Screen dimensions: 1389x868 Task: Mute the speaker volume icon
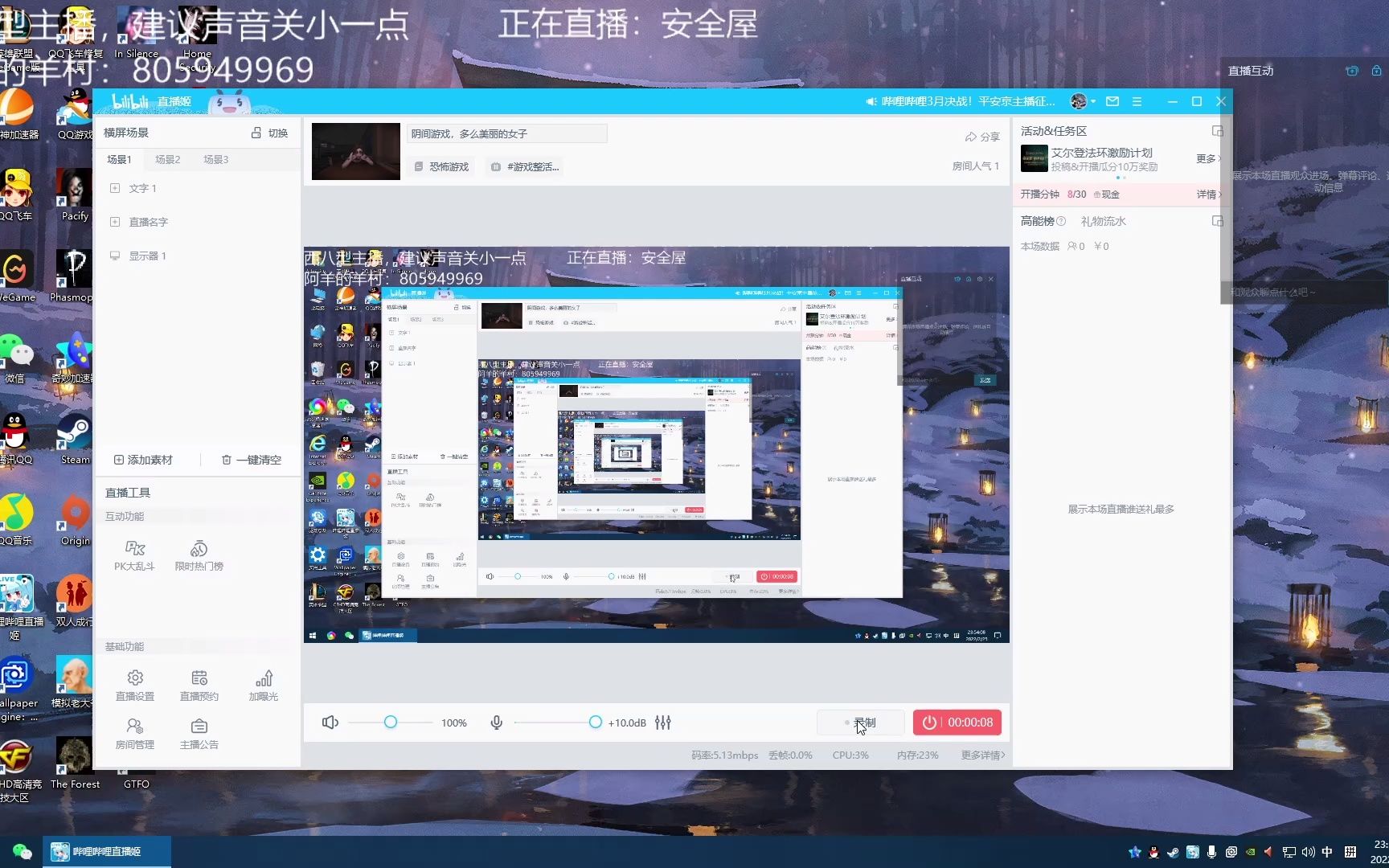click(x=330, y=723)
